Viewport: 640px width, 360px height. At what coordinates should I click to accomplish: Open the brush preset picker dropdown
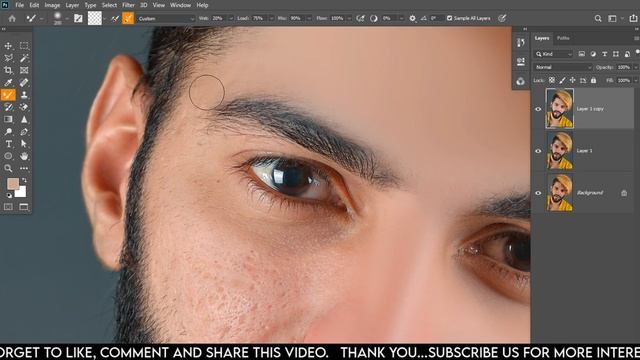tap(67, 19)
